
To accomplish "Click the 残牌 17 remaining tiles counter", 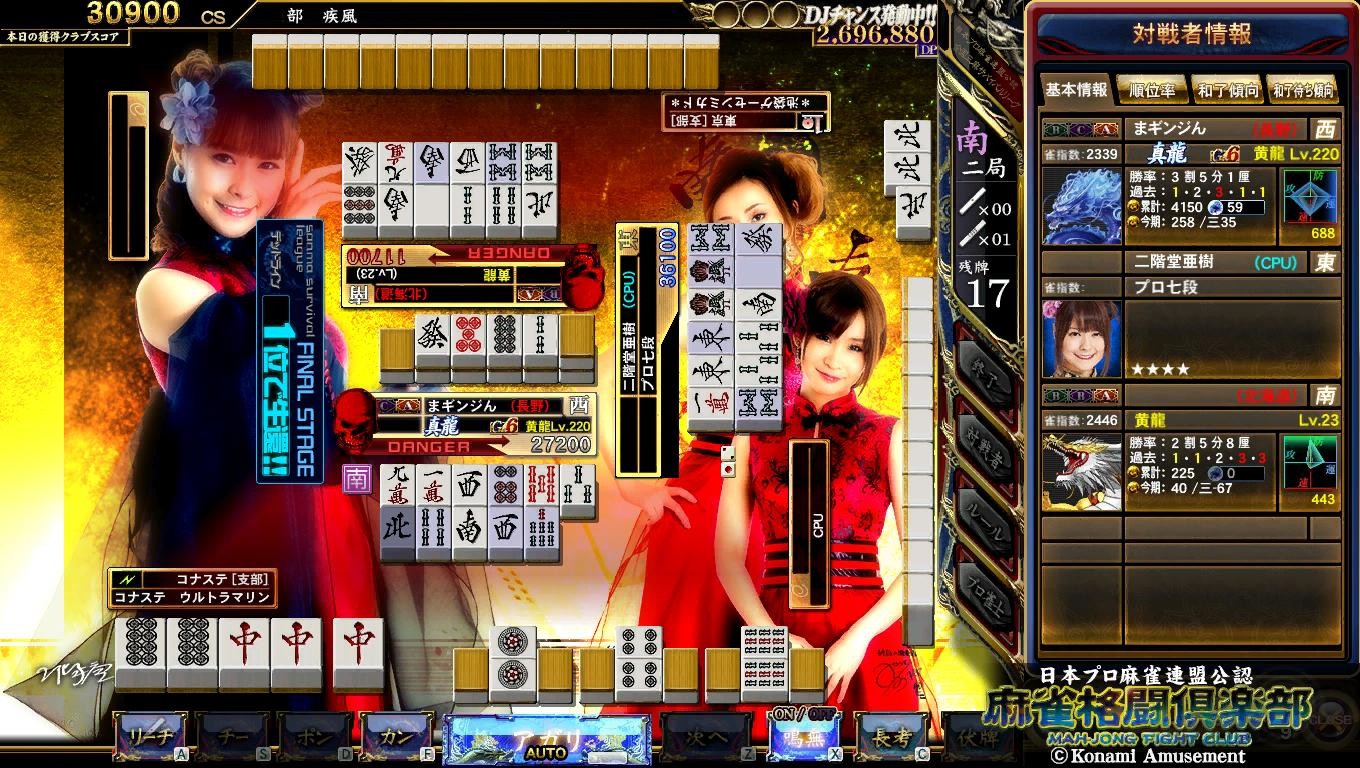I will click(x=985, y=286).
